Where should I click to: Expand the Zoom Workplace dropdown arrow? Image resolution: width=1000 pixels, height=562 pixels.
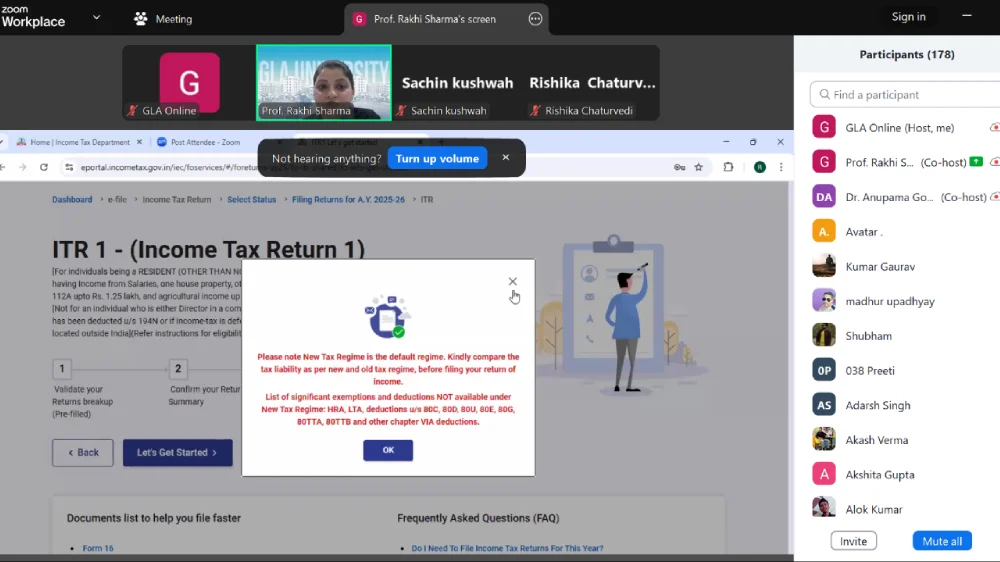(x=96, y=18)
